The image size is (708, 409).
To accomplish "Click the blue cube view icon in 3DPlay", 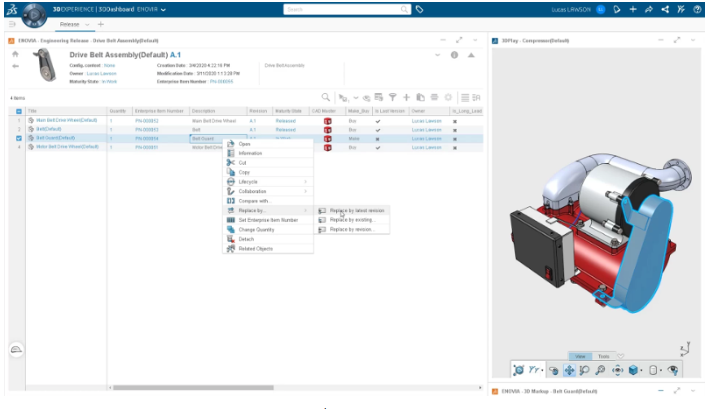I will coord(633,370).
